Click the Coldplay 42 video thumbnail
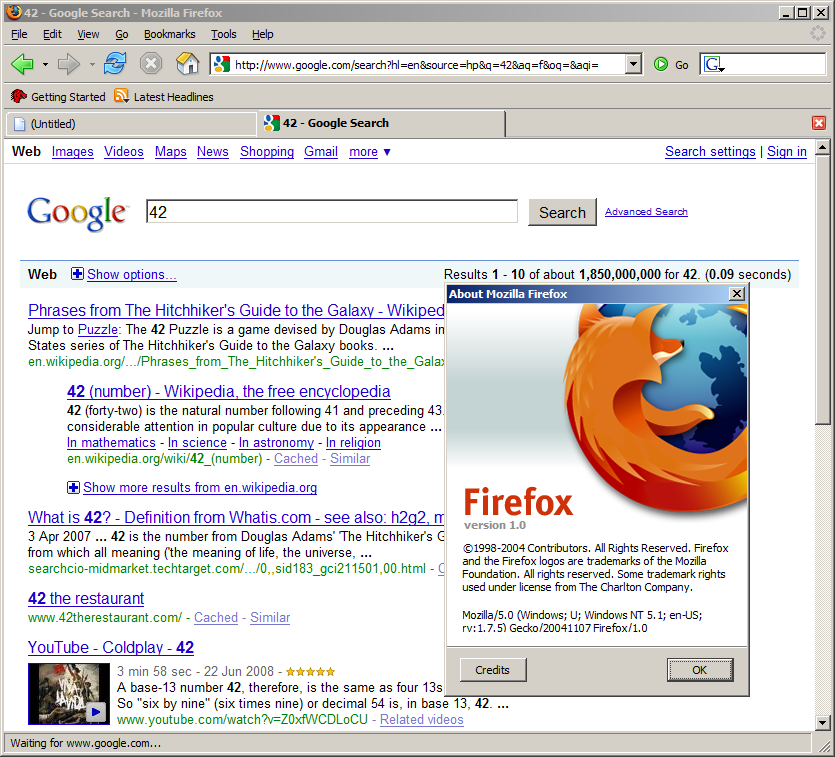This screenshot has width=835, height=757. (68, 694)
